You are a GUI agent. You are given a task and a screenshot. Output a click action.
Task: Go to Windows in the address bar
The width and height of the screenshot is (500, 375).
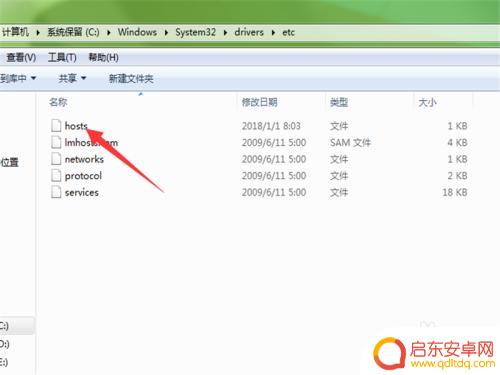tap(137, 32)
